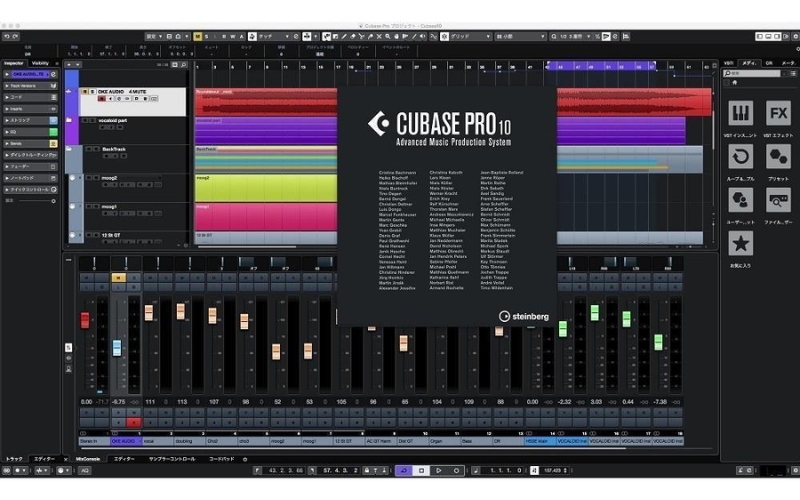Open grid type dropdown in toolbar
Image resolution: width=800 pixels, height=500 pixels.
coord(470,36)
